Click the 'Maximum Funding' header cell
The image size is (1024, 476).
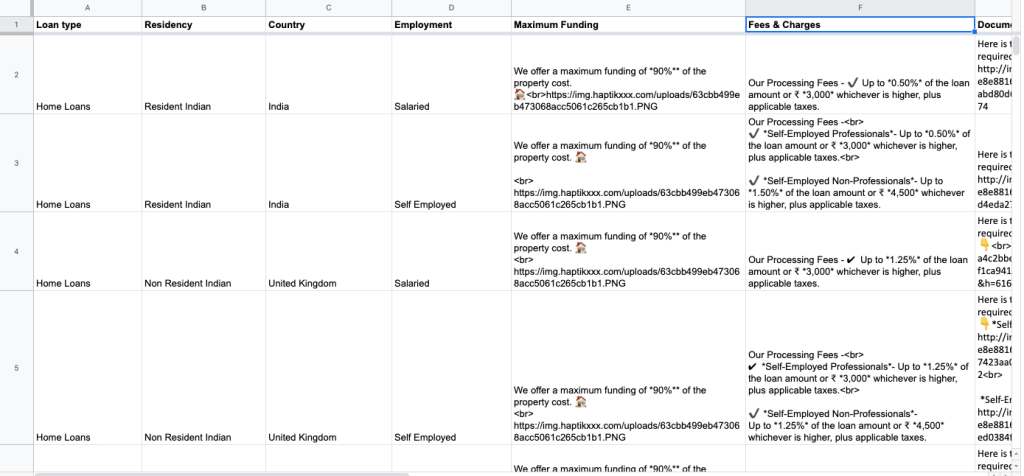tap(627, 25)
